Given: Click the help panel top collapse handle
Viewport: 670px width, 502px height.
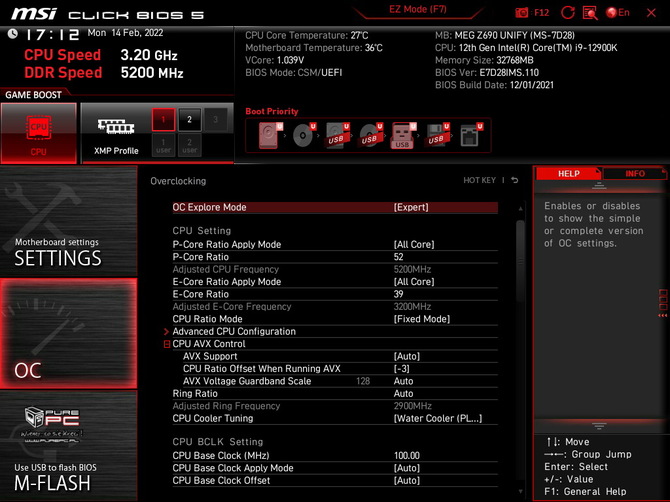Looking at the screenshot, I should pos(599,185).
